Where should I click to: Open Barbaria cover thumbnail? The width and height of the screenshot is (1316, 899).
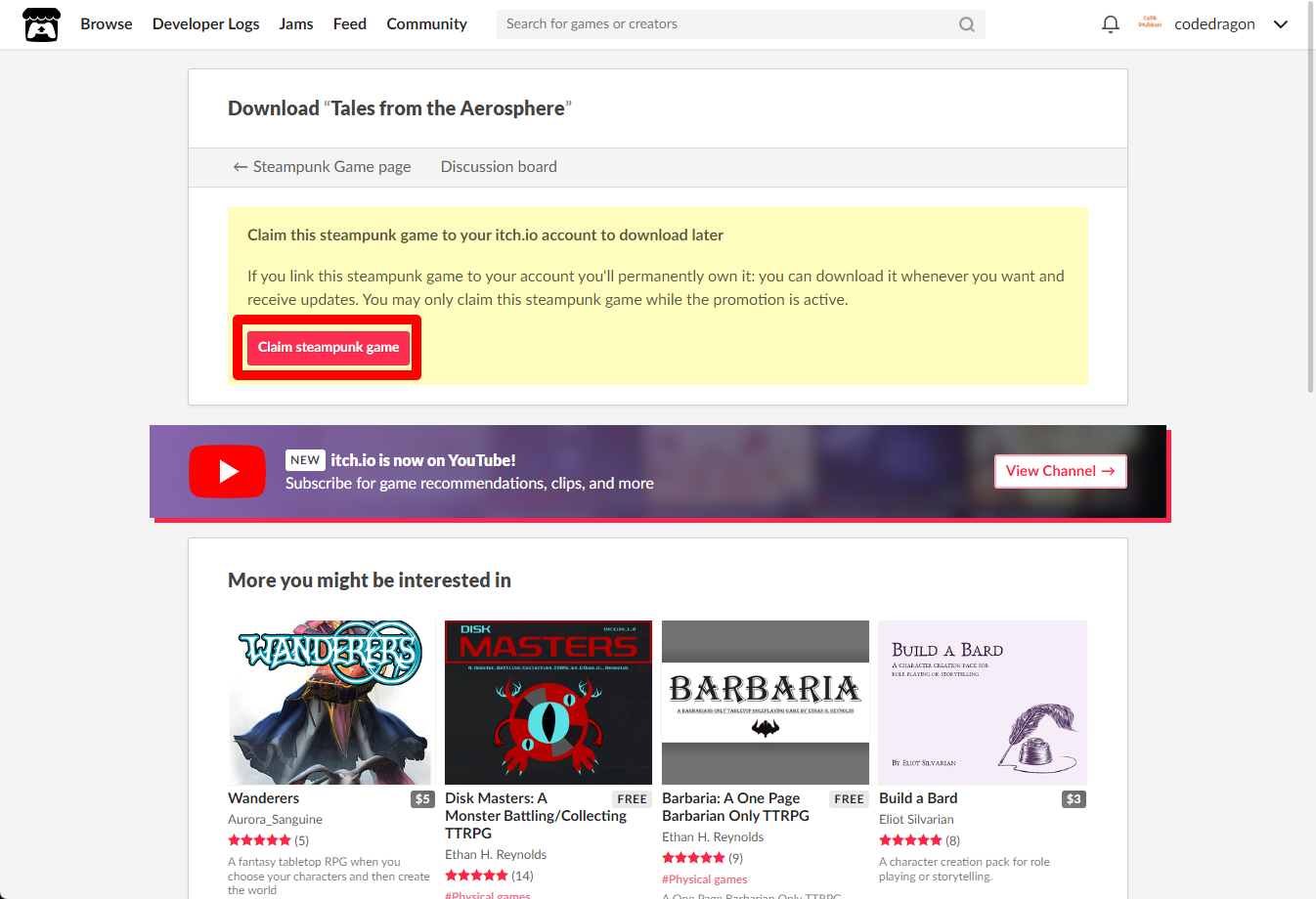click(766, 703)
